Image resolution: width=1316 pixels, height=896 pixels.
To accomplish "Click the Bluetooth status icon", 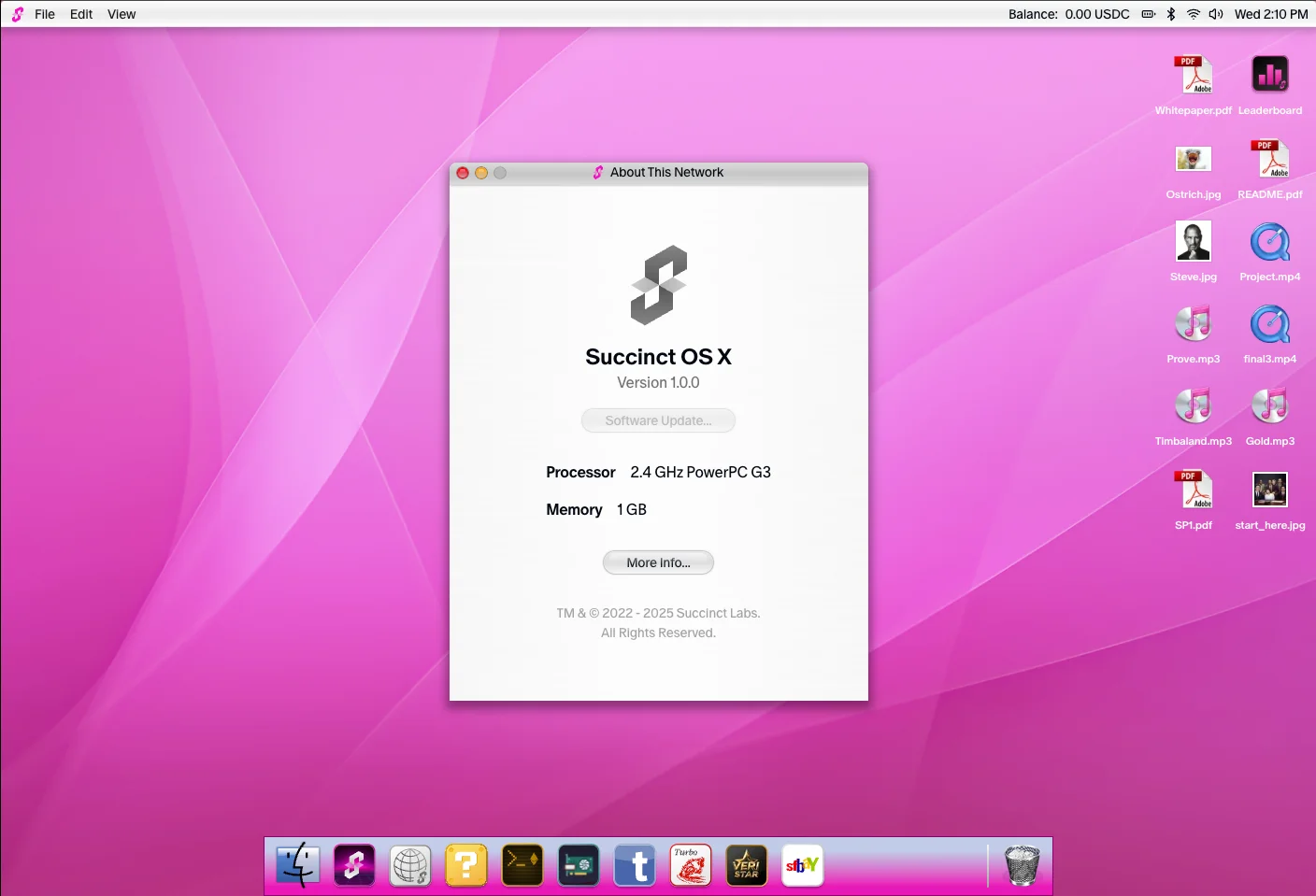I will (1171, 14).
